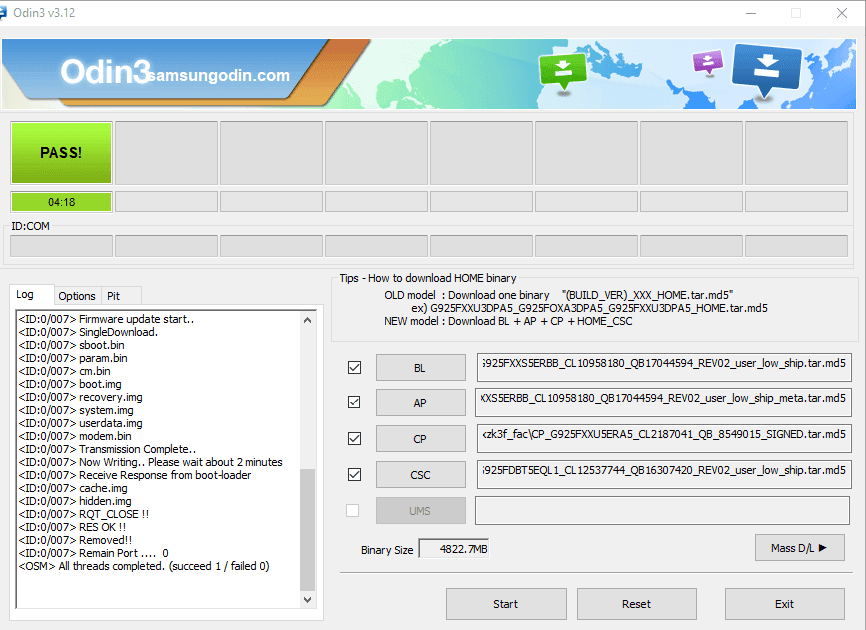Uncheck the CP checkbox
866x630 pixels.
pos(355,438)
